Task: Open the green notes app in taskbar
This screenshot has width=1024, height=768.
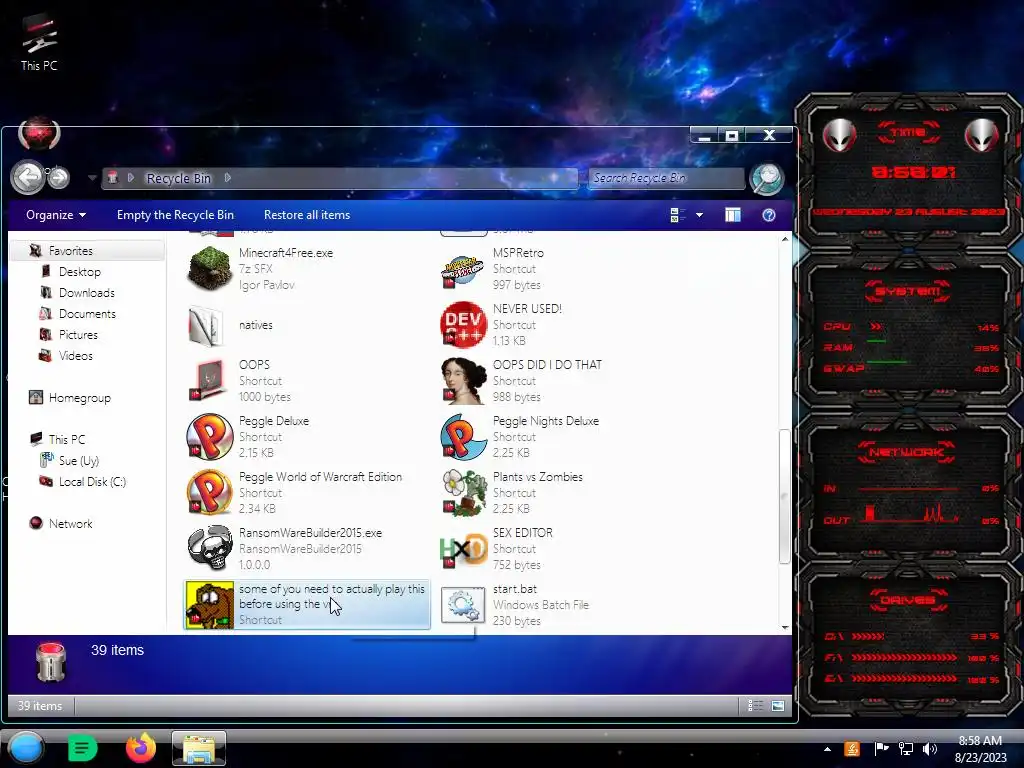Action: click(x=82, y=748)
